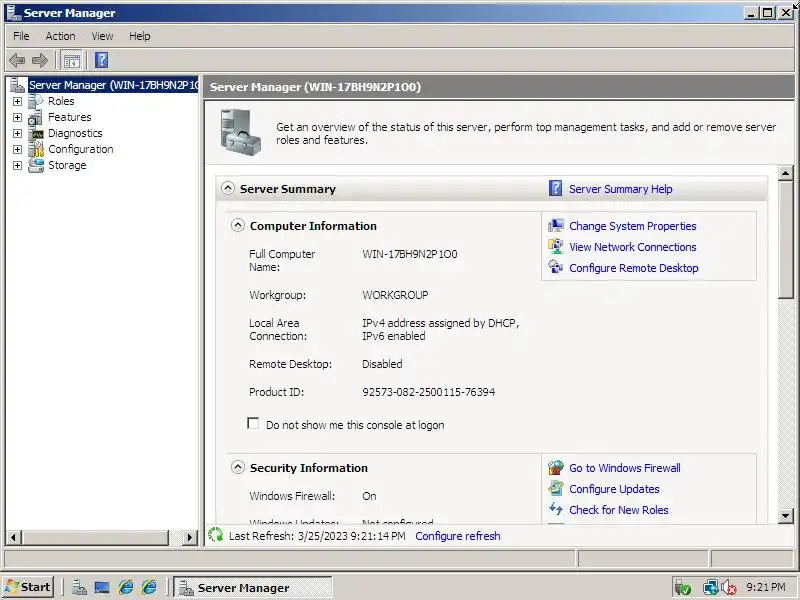Check Do not show me this console at logon
The image size is (800, 600).
(253, 423)
